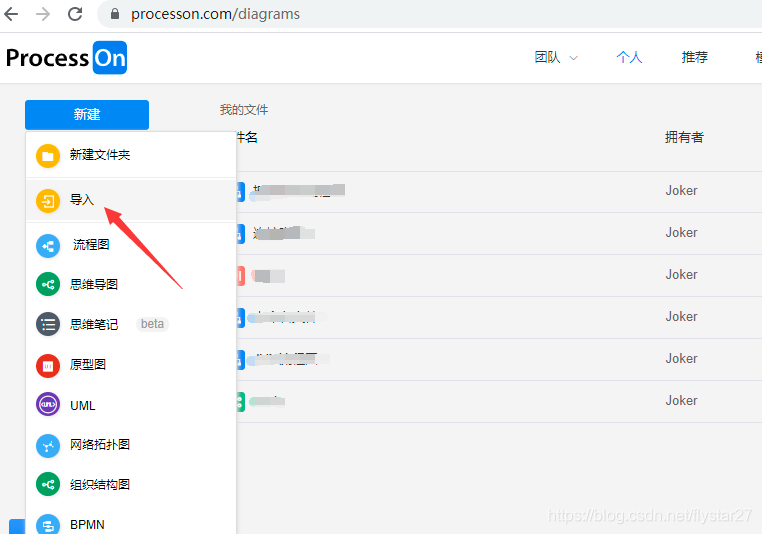Image resolution: width=762 pixels, height=534 pixels.
Task: Click the yellow new folder icon
Action: click(48, 156)
